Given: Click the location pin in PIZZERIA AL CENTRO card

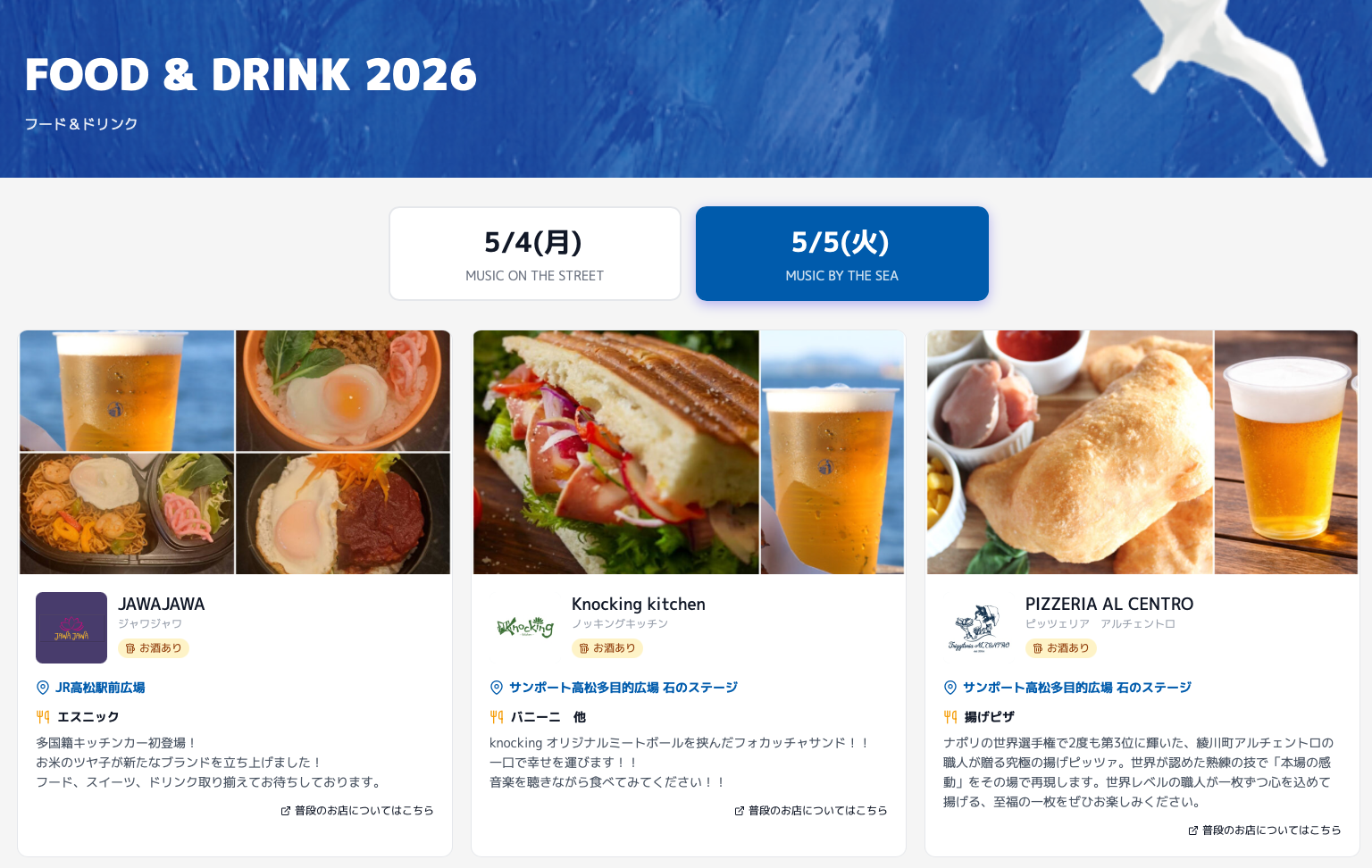Looking at the screenshot, I should coord(950,688).
